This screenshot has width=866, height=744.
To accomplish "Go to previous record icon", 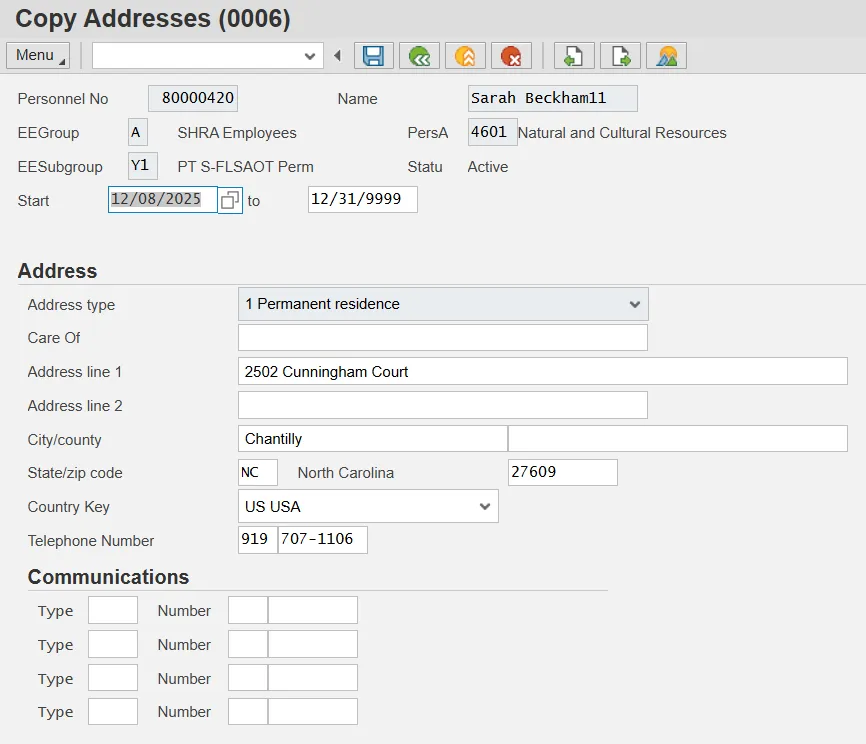I will coord(574,56).
